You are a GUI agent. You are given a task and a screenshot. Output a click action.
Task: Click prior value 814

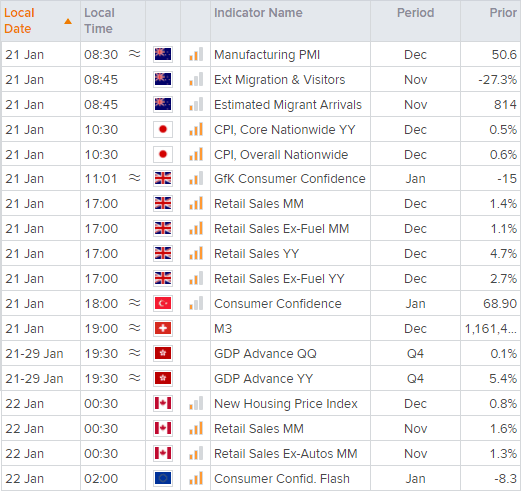point(505,105)
